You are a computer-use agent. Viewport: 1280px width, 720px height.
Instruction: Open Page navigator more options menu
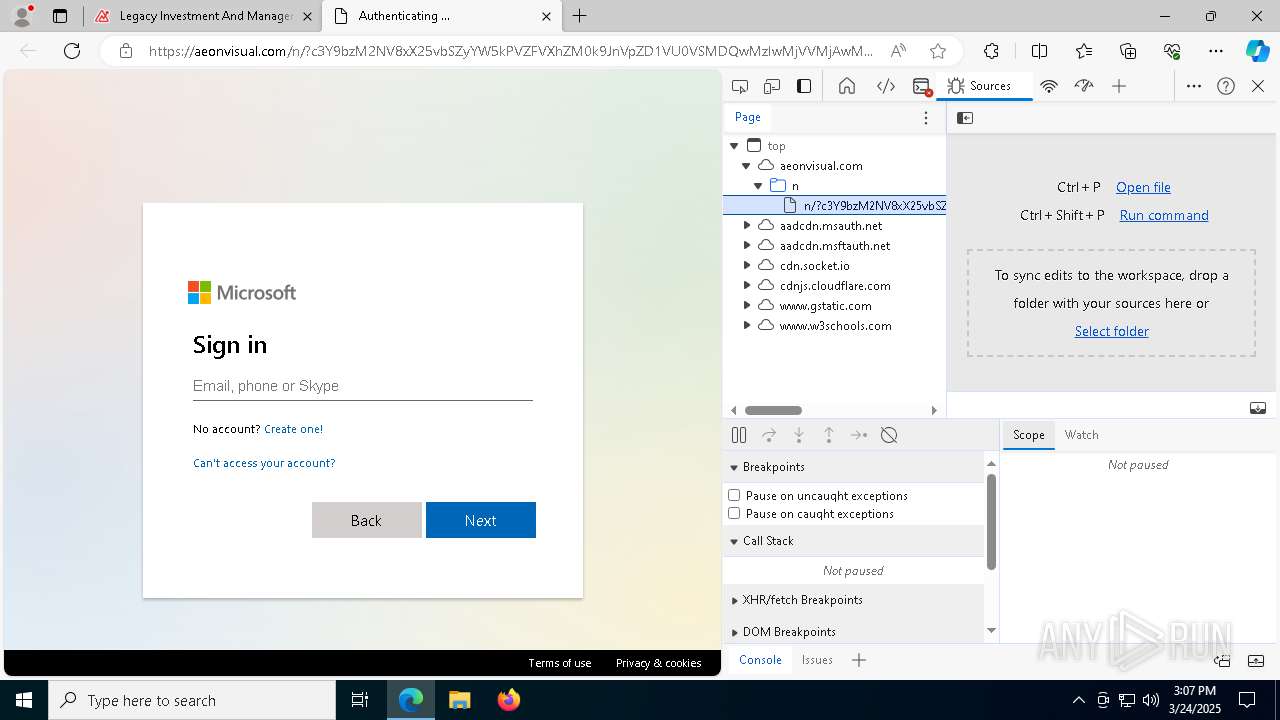click(926, 118)
